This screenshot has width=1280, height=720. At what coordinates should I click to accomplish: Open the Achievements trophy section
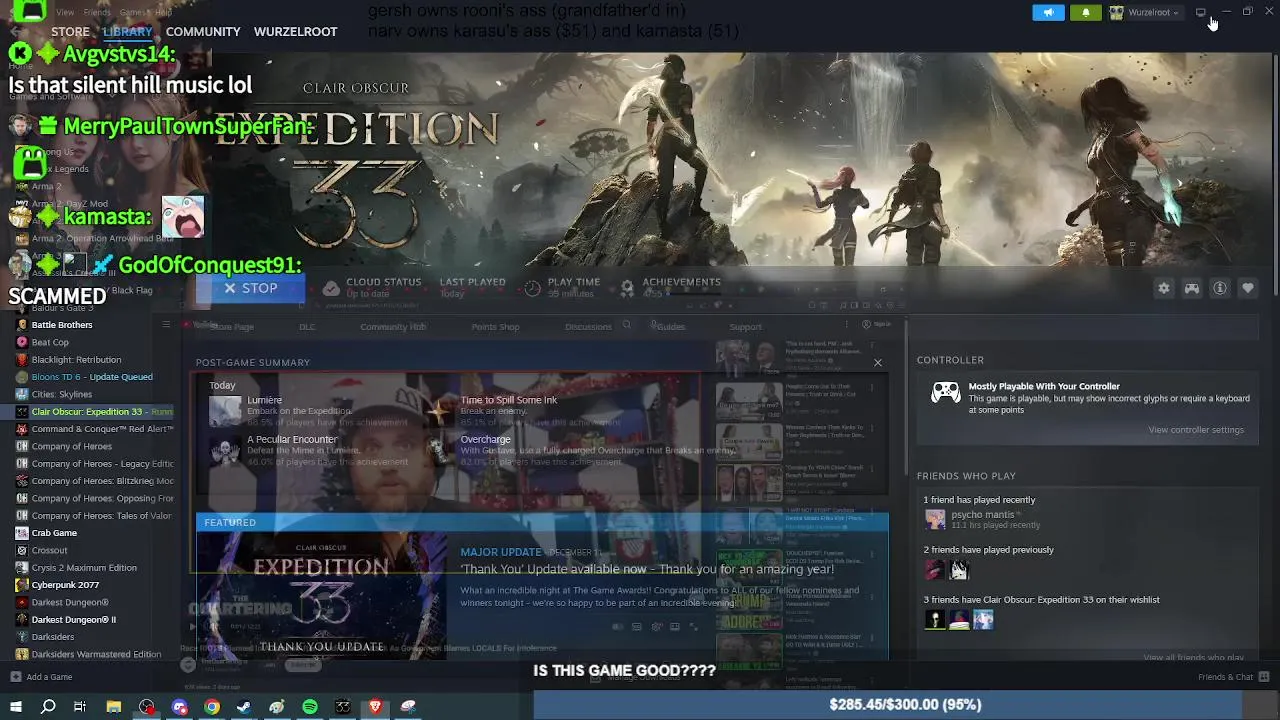[x=627, y=288]
